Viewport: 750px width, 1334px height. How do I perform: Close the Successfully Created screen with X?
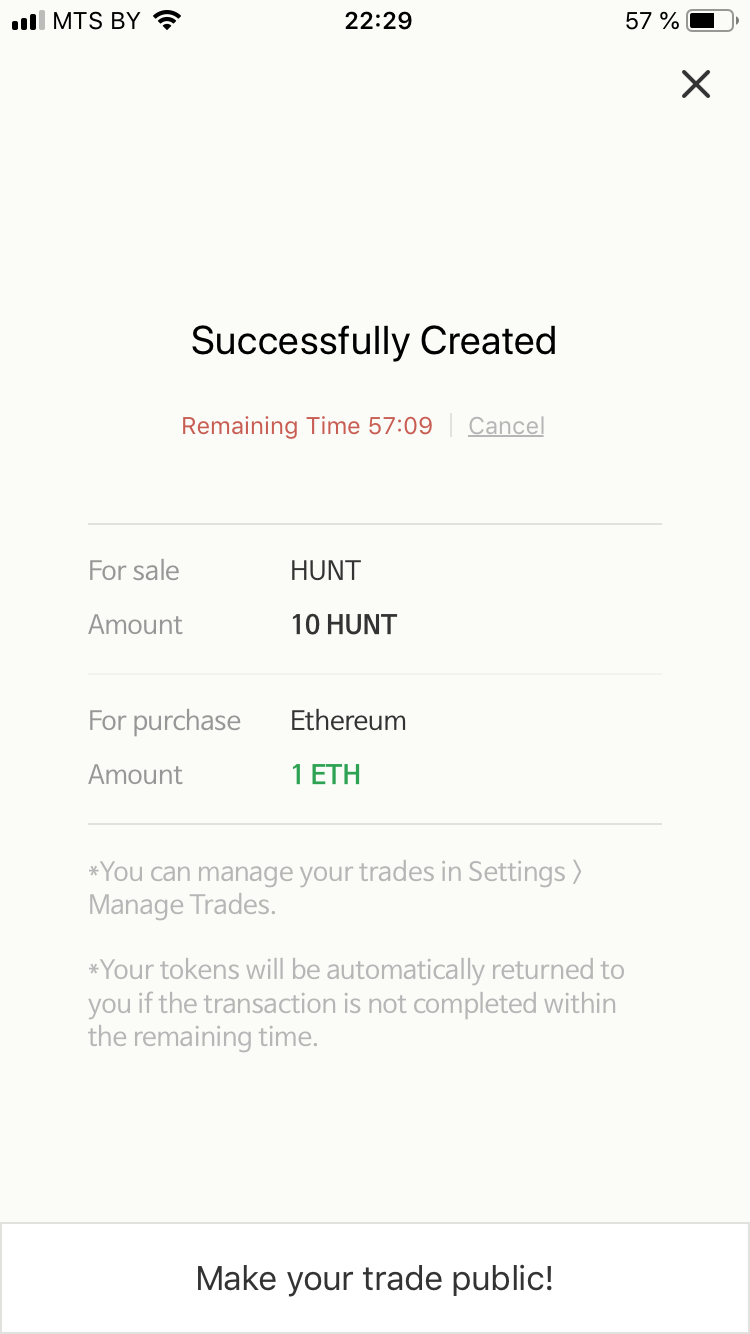(696, 84)
